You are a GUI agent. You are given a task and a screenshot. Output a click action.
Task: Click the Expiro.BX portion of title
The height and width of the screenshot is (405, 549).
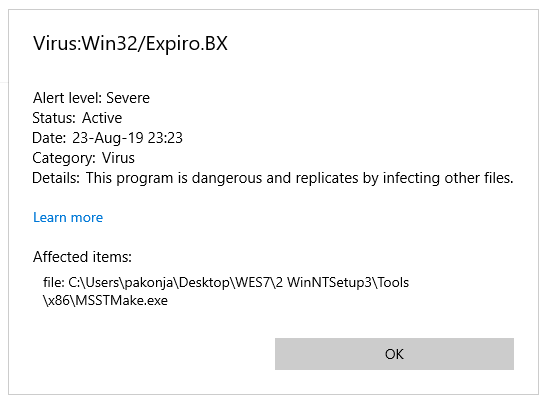[187, 44]
